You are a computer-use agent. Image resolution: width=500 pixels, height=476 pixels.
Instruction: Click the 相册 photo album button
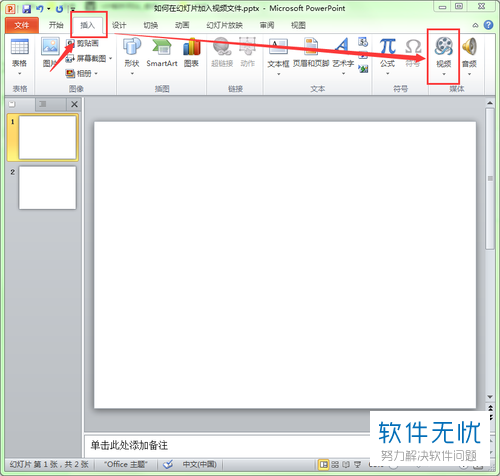(x=79, y=73)
